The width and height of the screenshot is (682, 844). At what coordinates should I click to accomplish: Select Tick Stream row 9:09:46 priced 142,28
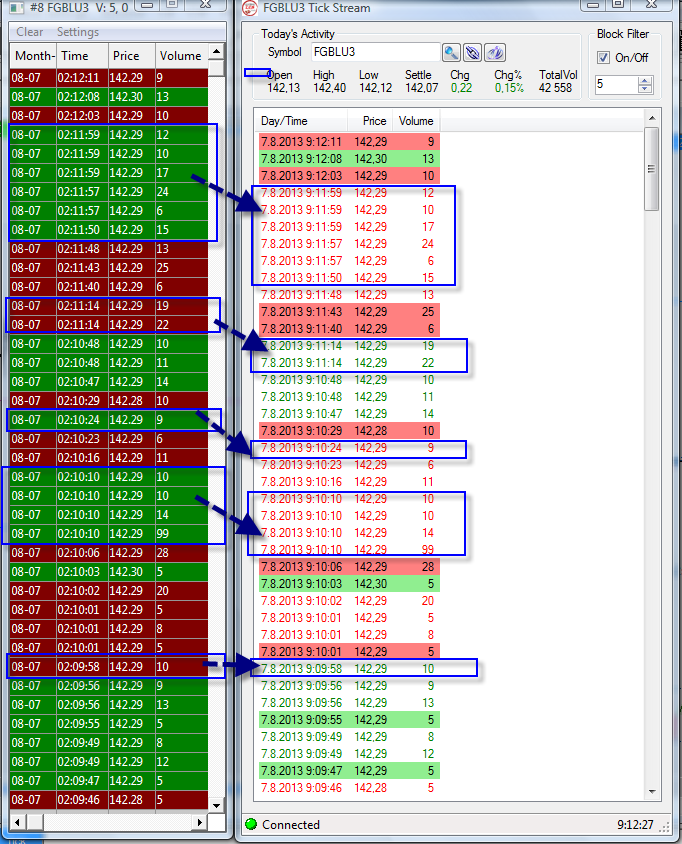(x=349, y=788)
